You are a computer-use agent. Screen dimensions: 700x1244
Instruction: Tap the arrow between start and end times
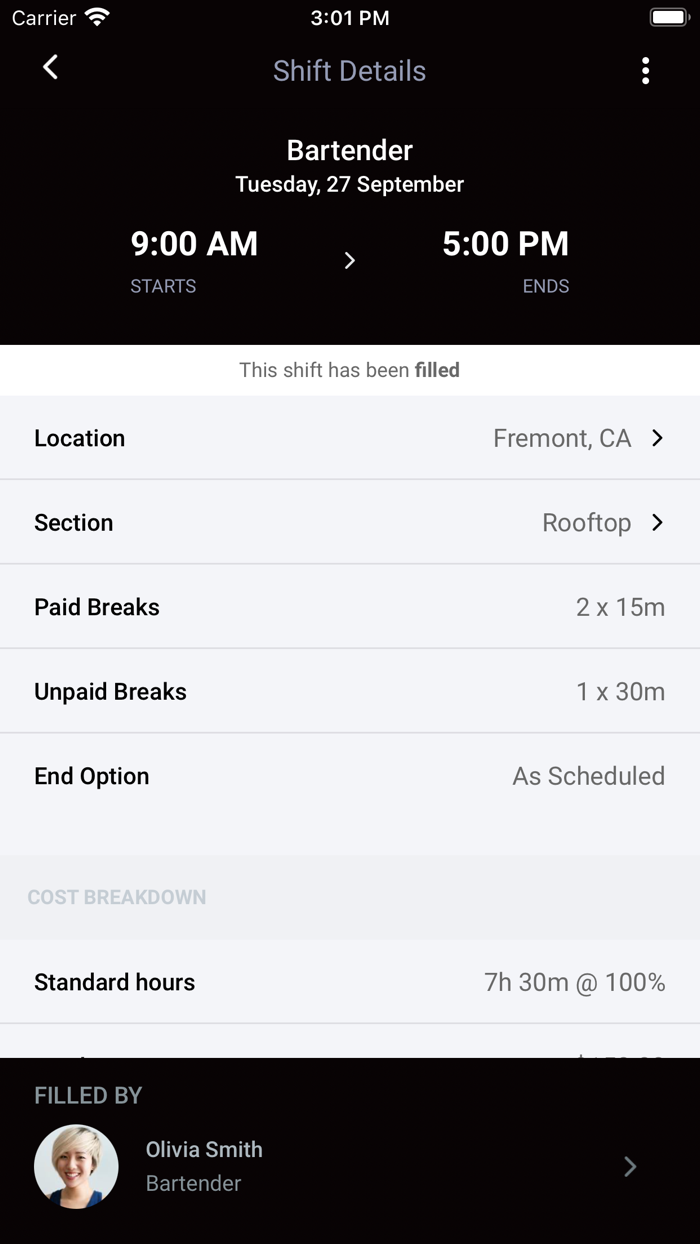pyautogui.click(x=349, y=261)
